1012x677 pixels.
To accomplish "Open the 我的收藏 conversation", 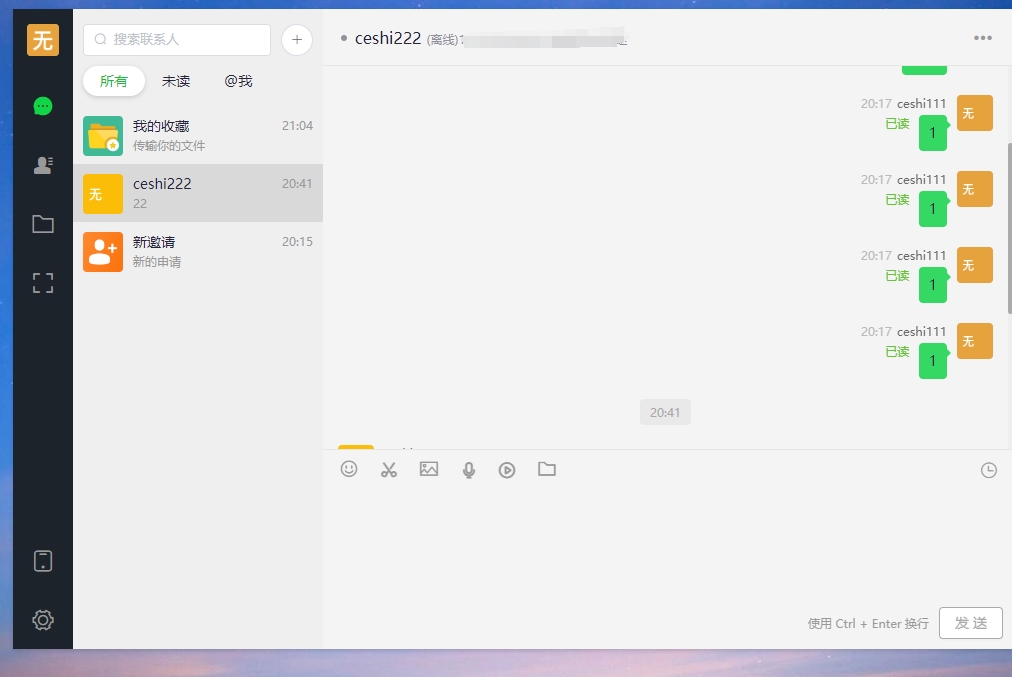I will (198, 136).
